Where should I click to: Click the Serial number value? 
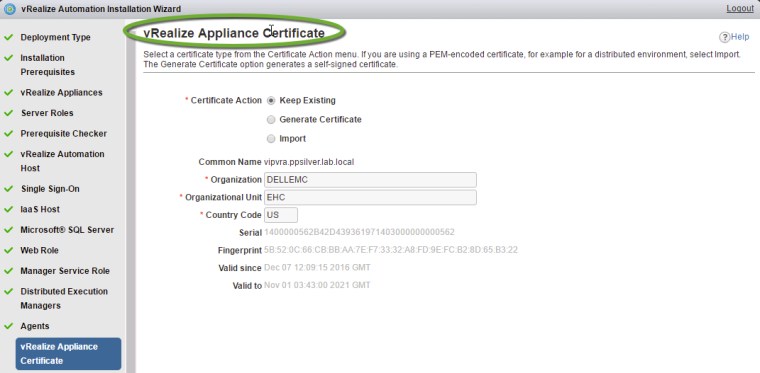(359, 233)
